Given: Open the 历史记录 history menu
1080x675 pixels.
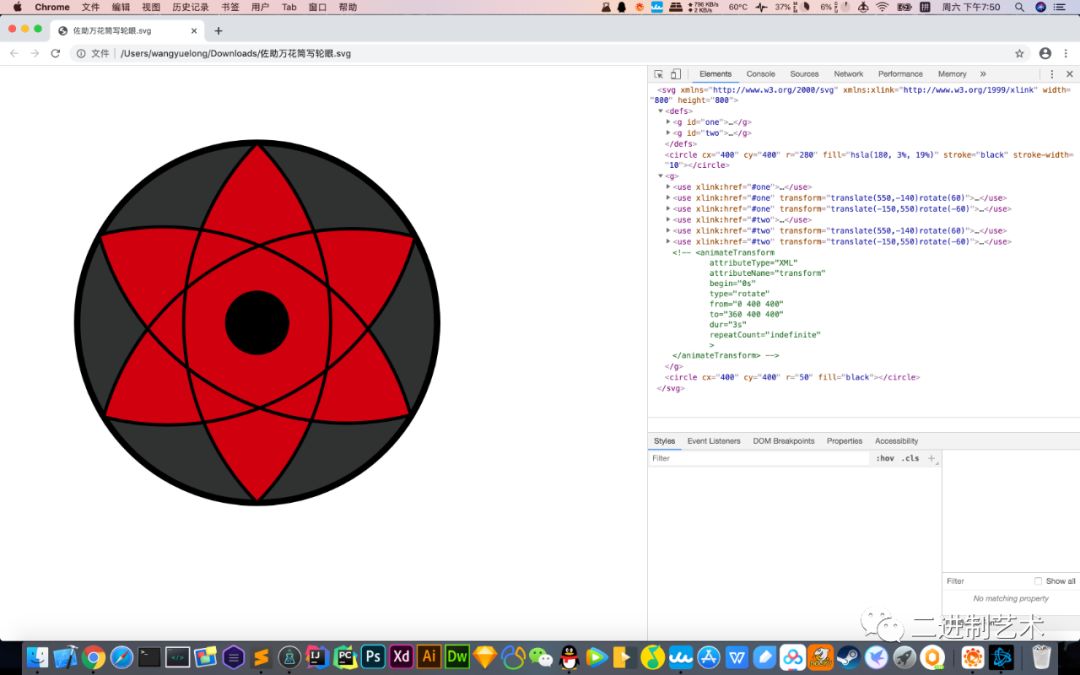Looking at the screenshot, I should (x=190, y=7).
